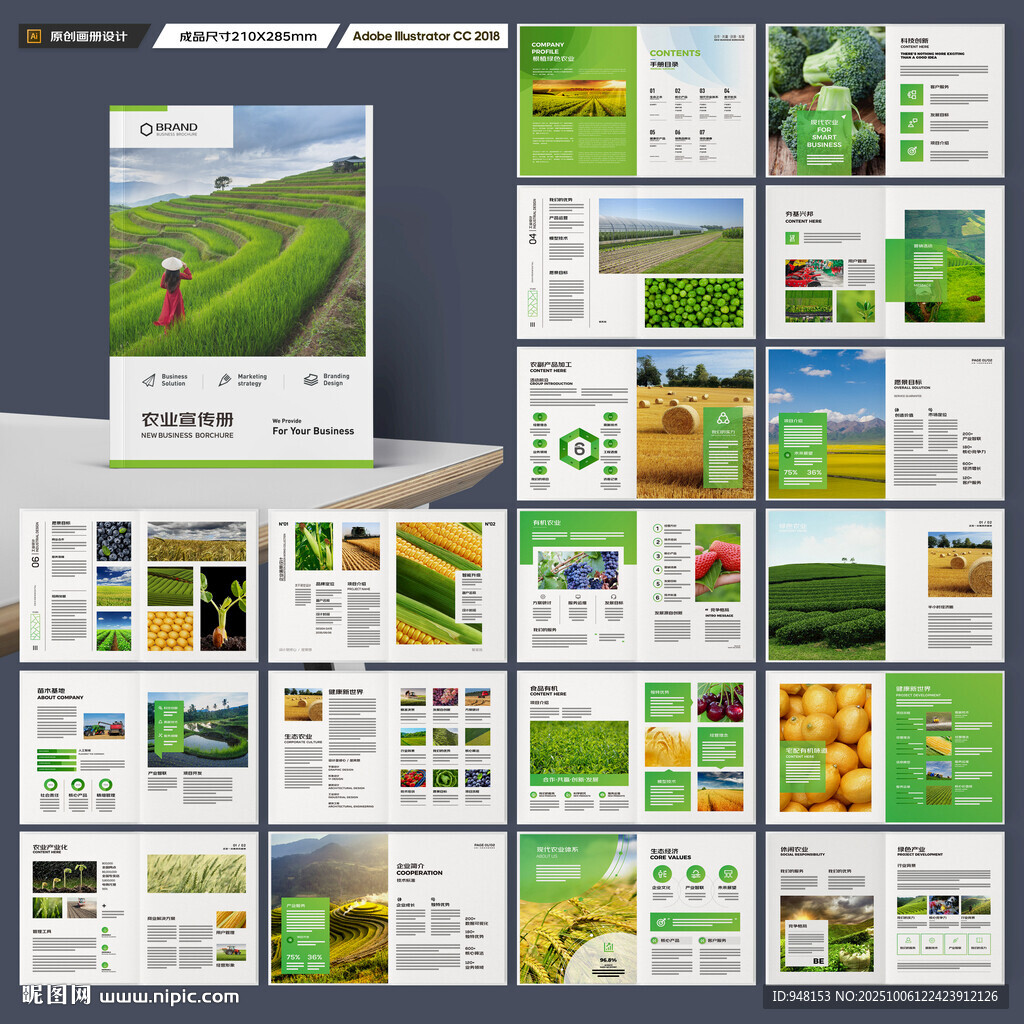Click the blueberries photo on spread 06
Image resolution: width=1024 pixels, height=1024 pixels.
pyautogui.click(x=114, y=541)
